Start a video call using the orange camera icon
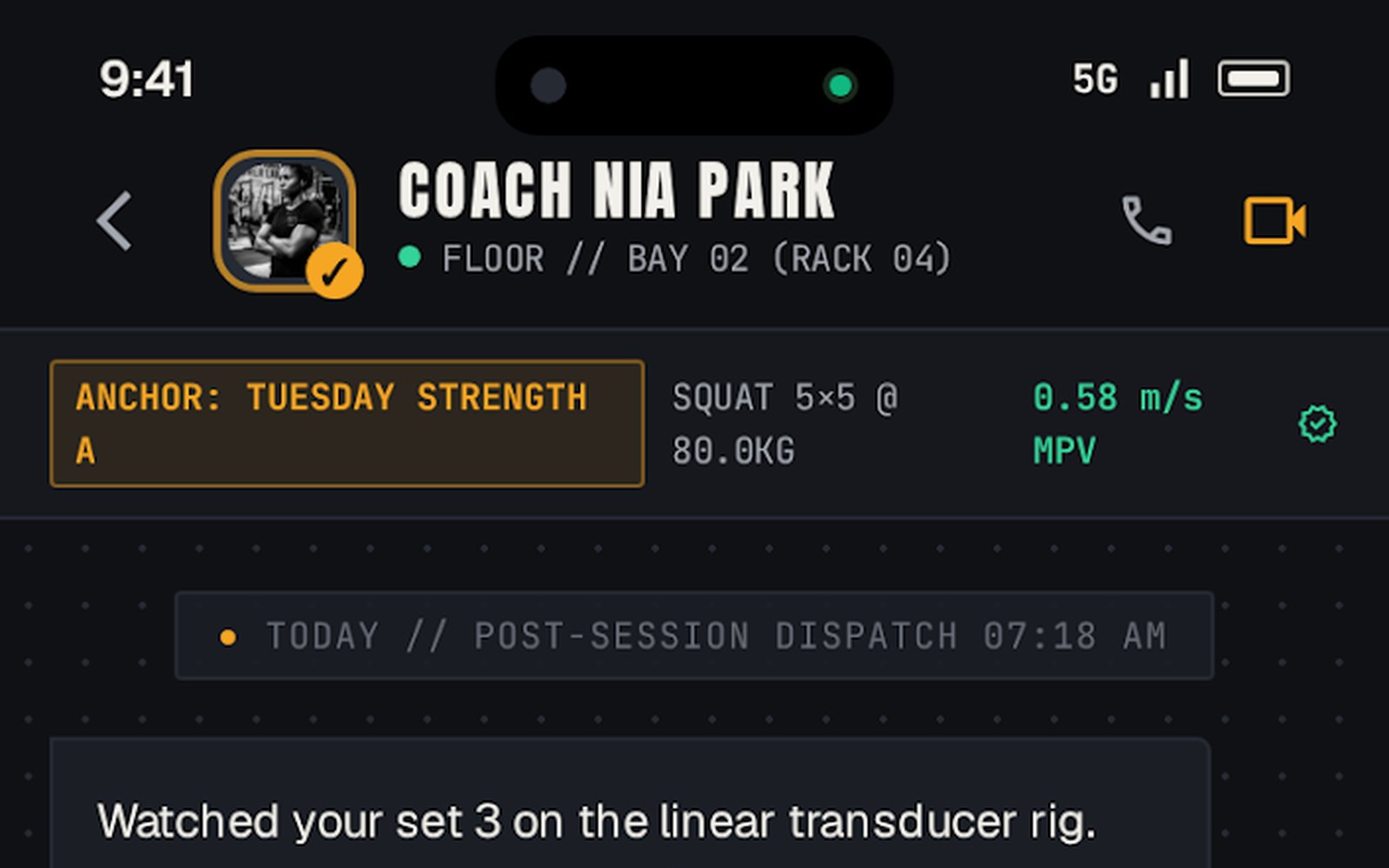The width and height of the screenshot is (1389, 868). 1274,220
